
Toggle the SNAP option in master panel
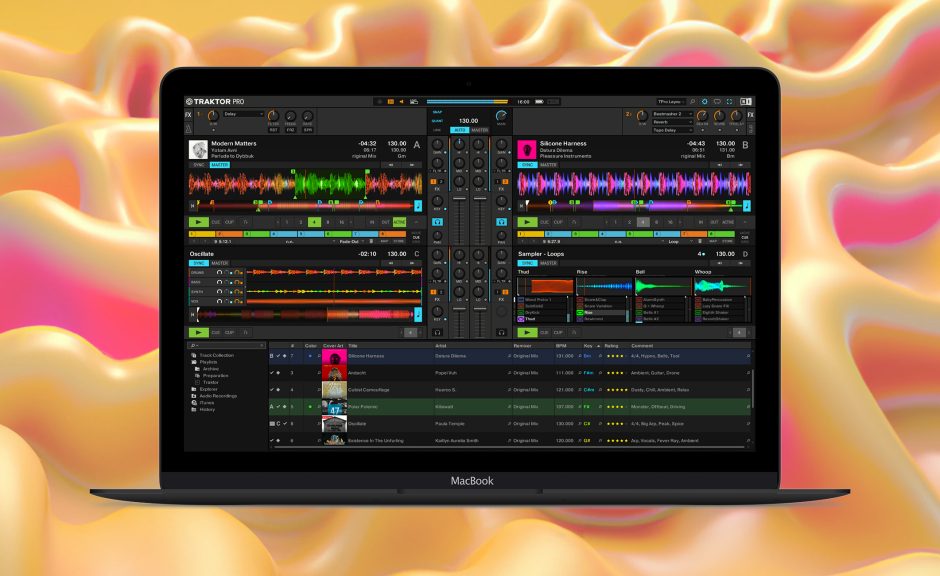(437, 112)
